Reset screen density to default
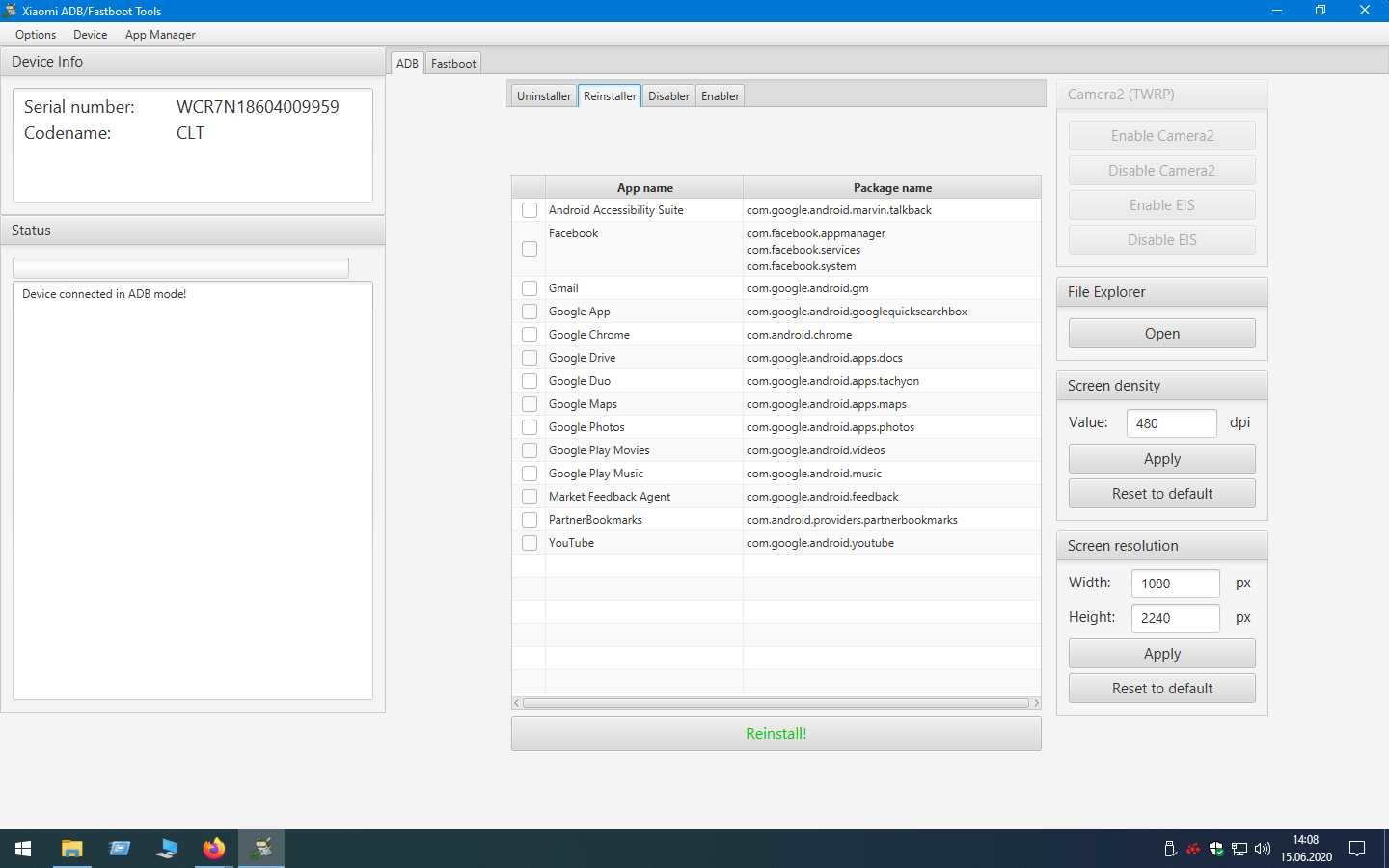1389x868 pixels. 1162,494
